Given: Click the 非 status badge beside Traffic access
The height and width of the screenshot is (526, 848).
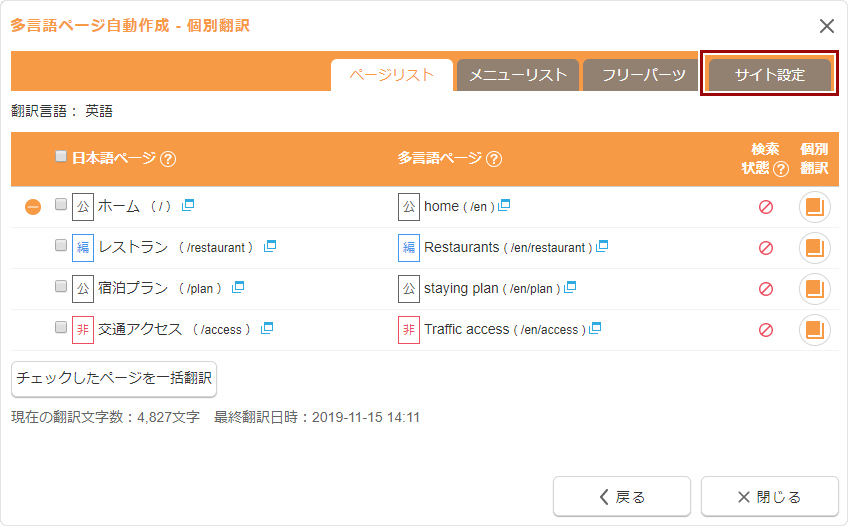Looking at the screenshot, I should (409, 330).
